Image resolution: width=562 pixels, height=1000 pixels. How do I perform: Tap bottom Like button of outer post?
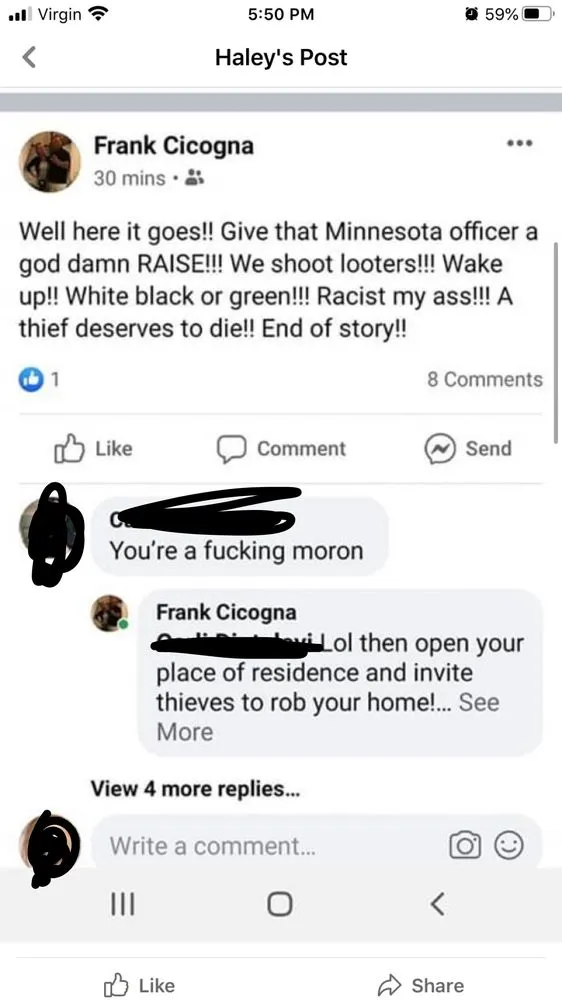click(139, 985)
